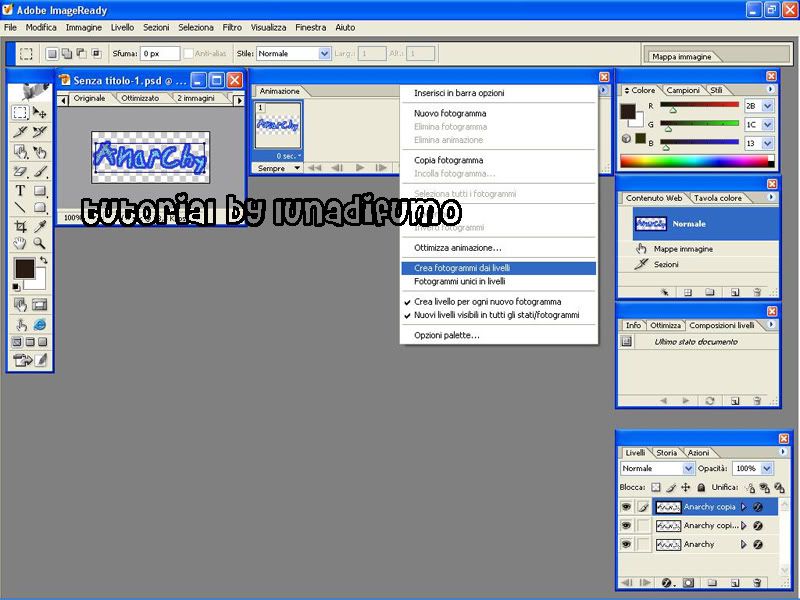Viewport: 800px width, 600px height.
Task: Click foreground color swatch in toolbox
Action: 24,268
